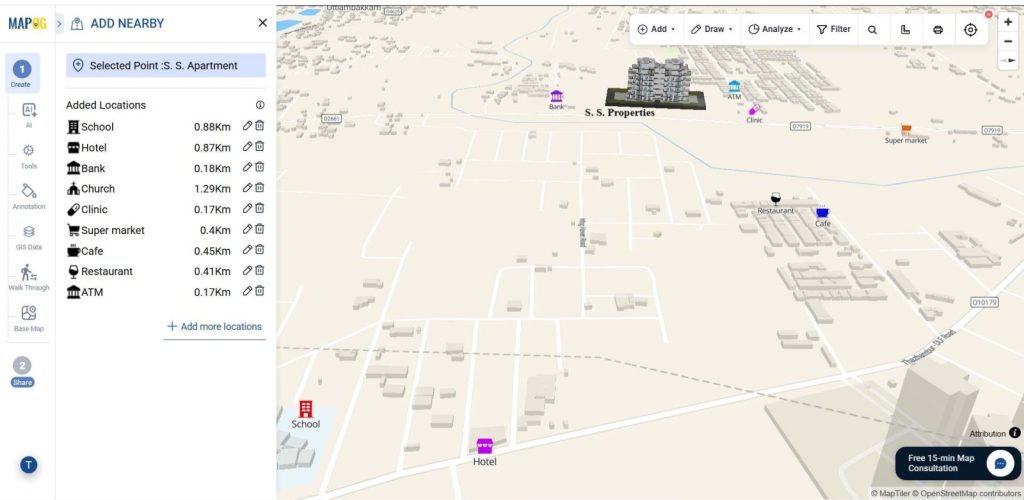Click the print map icon
This screenshot has width=1024, height=500.
938,29
